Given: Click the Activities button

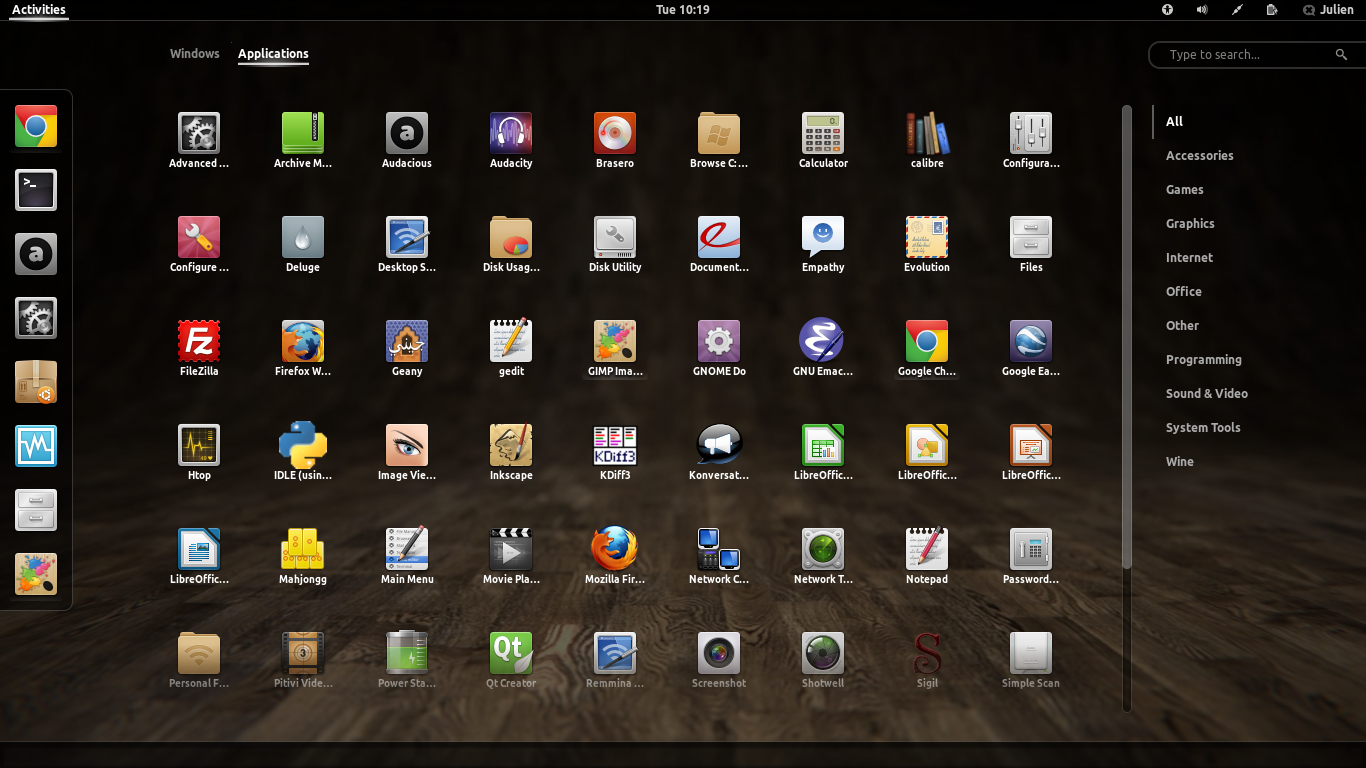Looking at the screenshot, I should tap(38, 10).
